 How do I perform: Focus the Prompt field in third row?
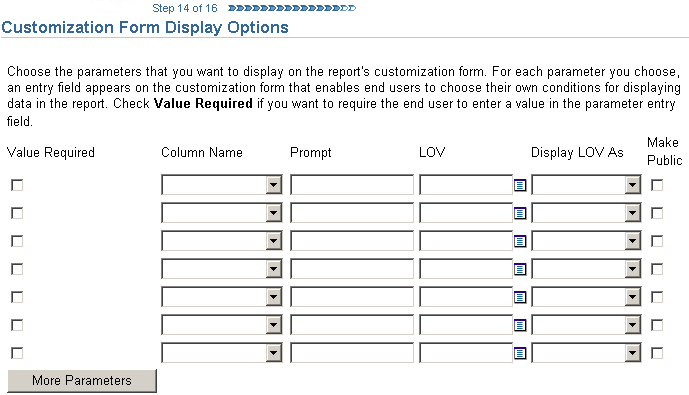click(x=352, y=241)
